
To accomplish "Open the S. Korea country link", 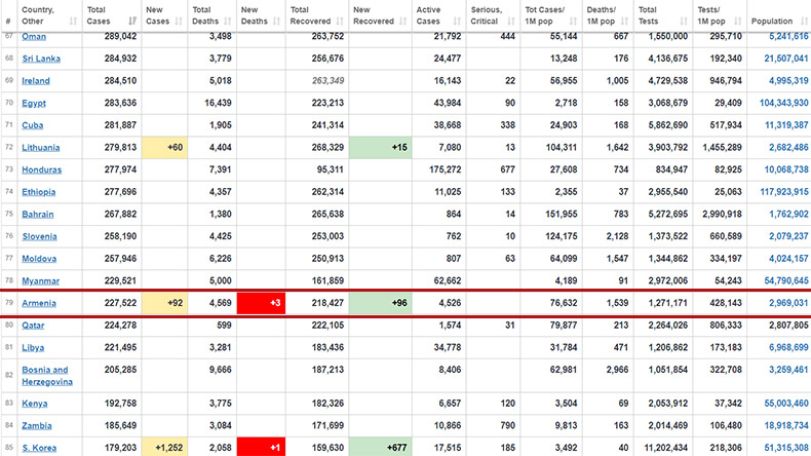I will pyautogui.click(x=39, y=448).
